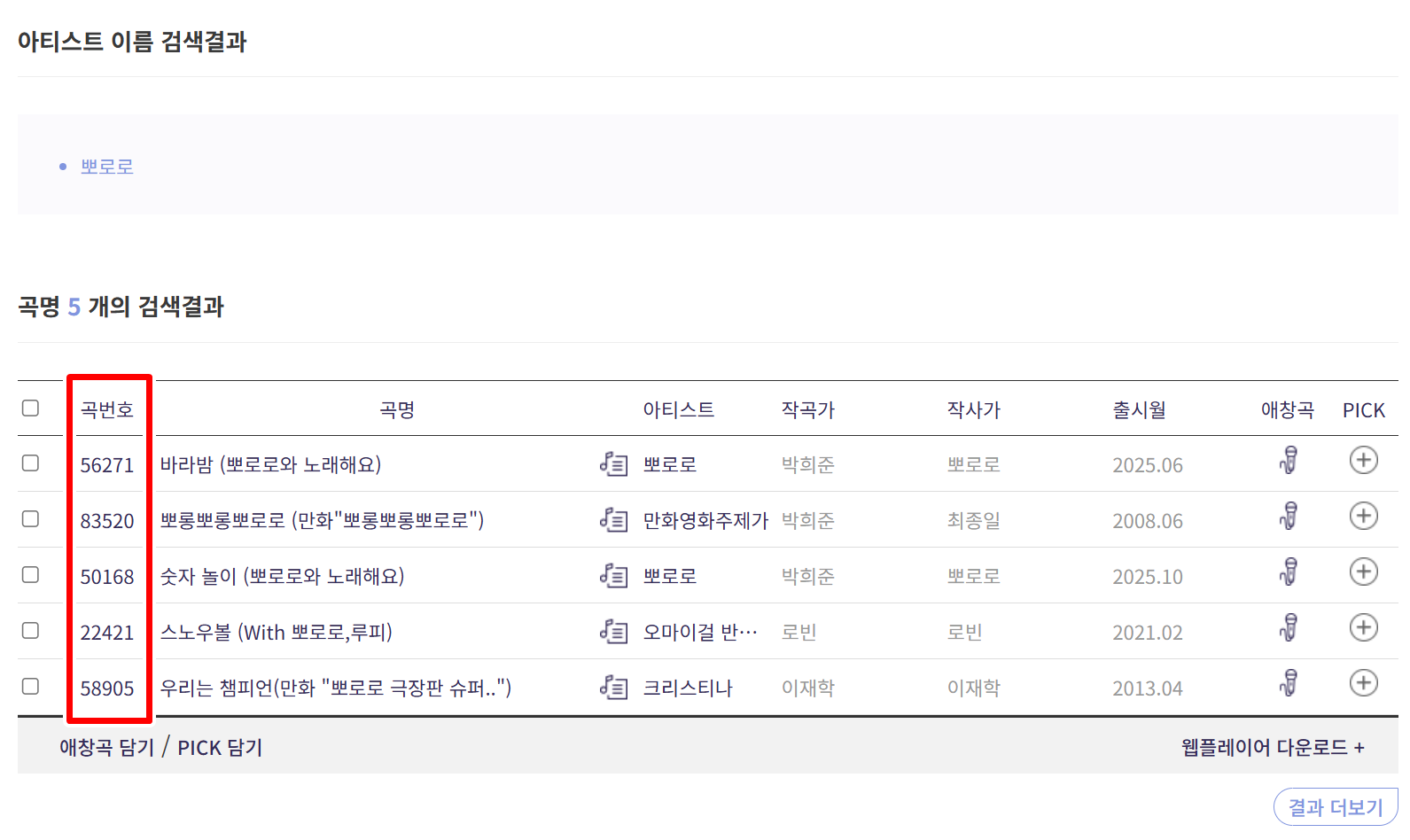Click PICK plus icon for song 50168
1410x840 pixels.
[x=1363, y=572]
